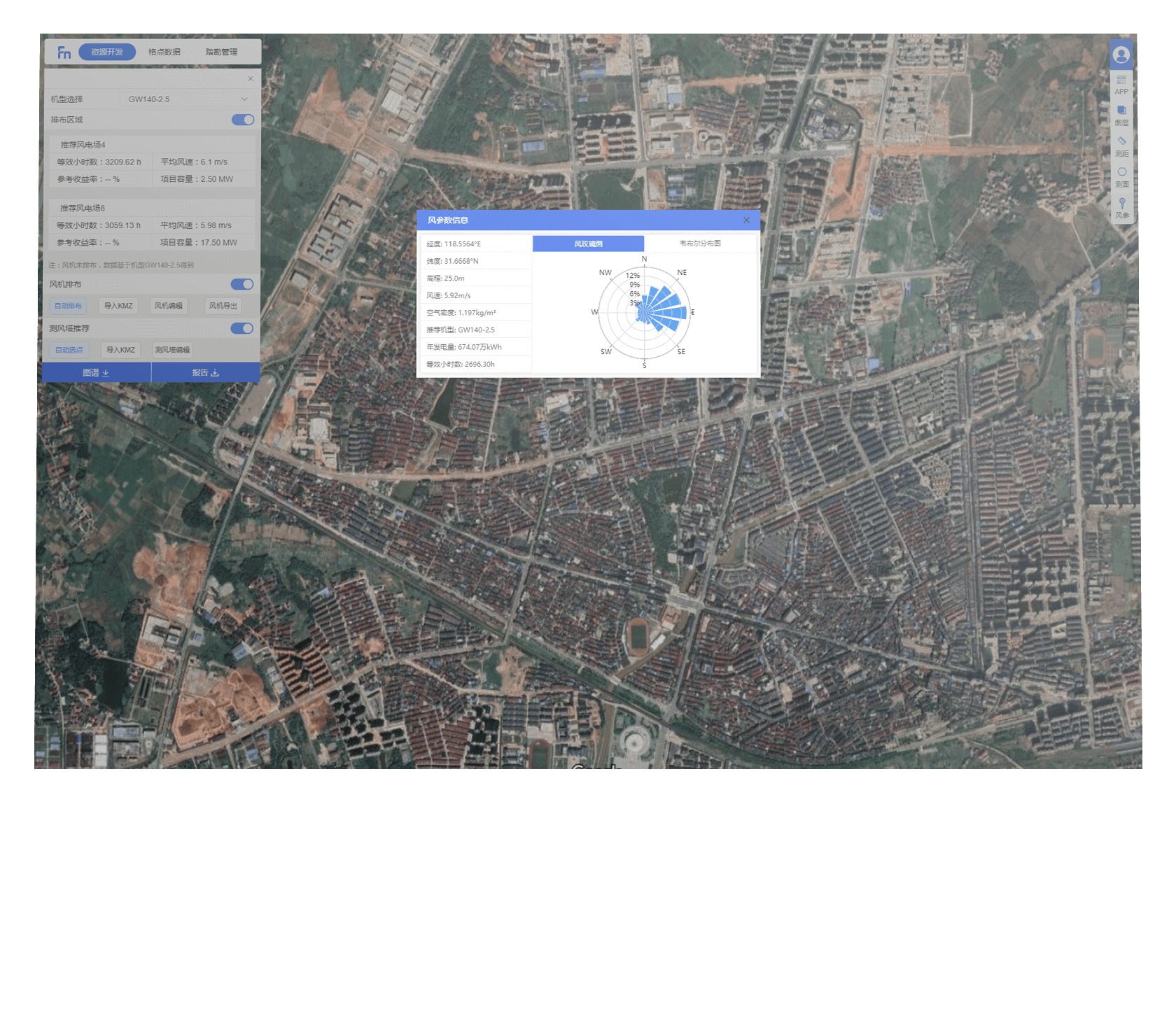Close the 风参数信息 dialog
The height and width of the screenshot is (1014, 1176).
point(746,220)
